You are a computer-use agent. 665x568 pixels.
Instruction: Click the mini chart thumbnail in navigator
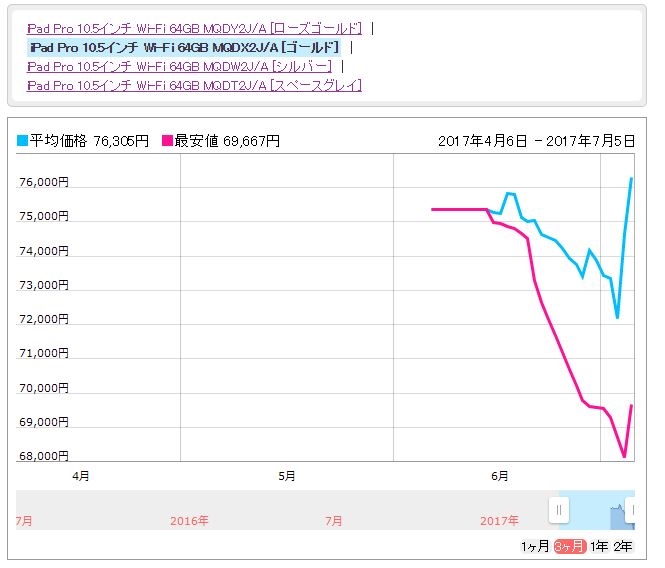(622, 517)
